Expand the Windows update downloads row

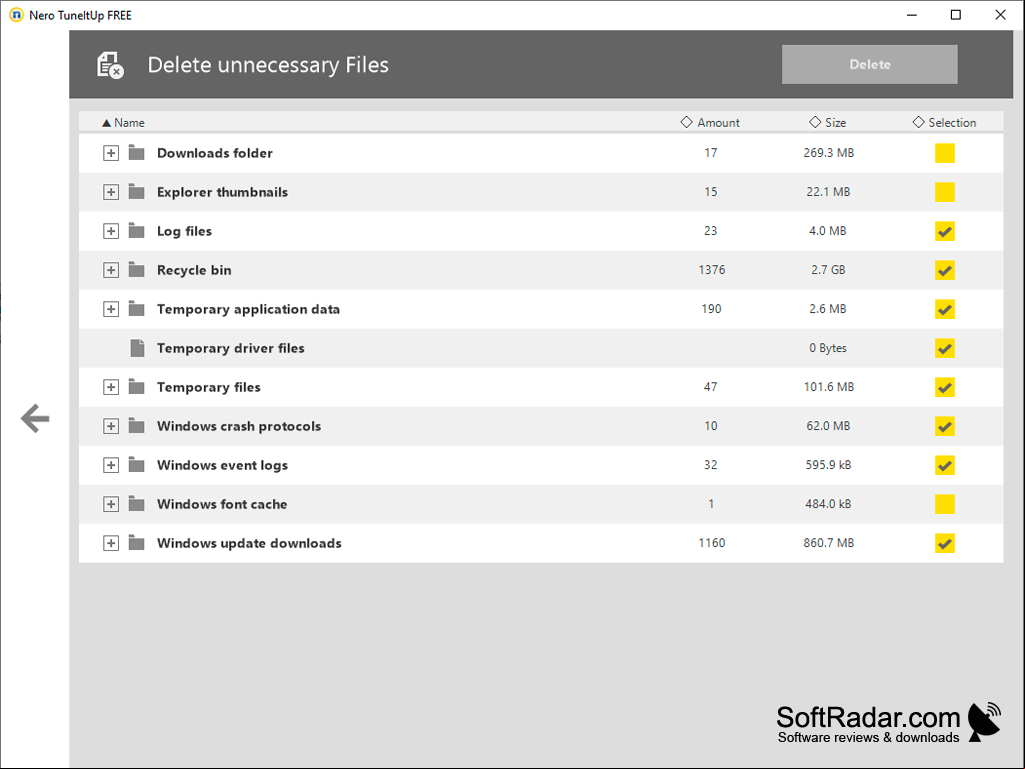coord(111,543)
